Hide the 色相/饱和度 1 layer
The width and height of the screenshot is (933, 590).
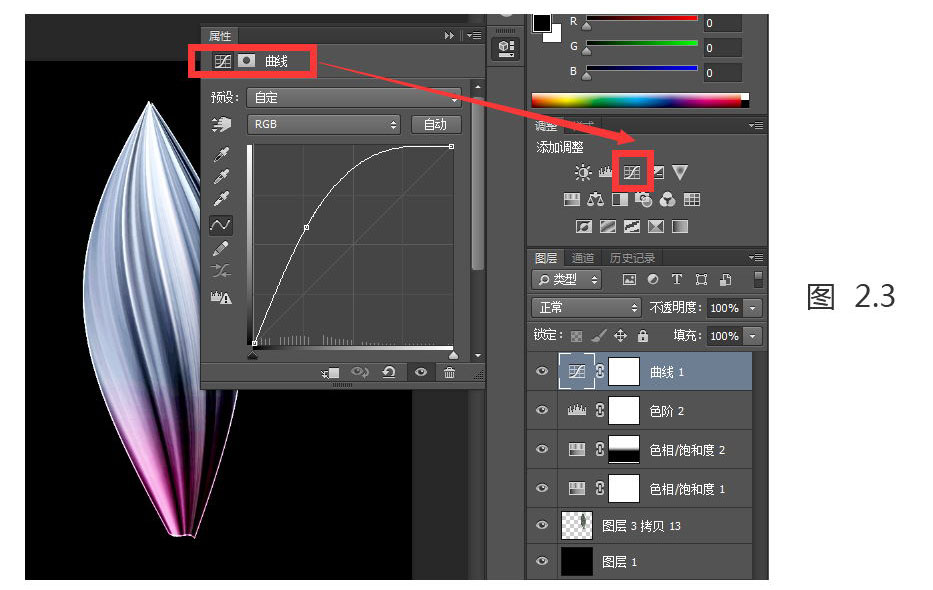[542, 488]
